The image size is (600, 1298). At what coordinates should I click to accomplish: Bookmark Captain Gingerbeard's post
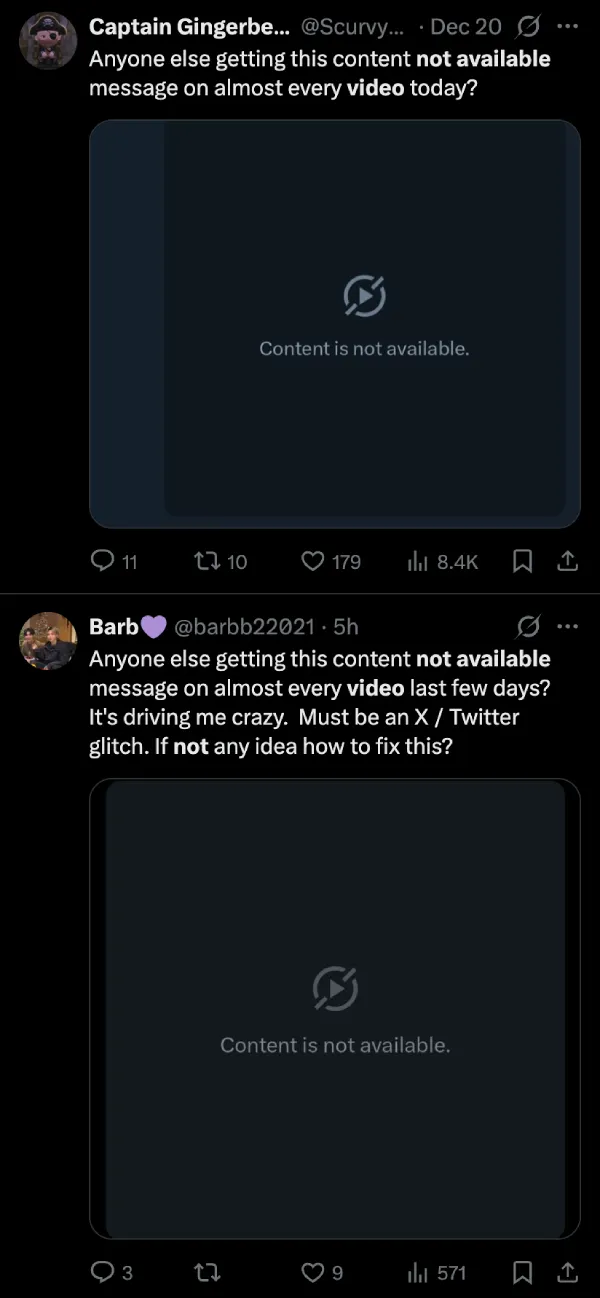coord(521,562)
